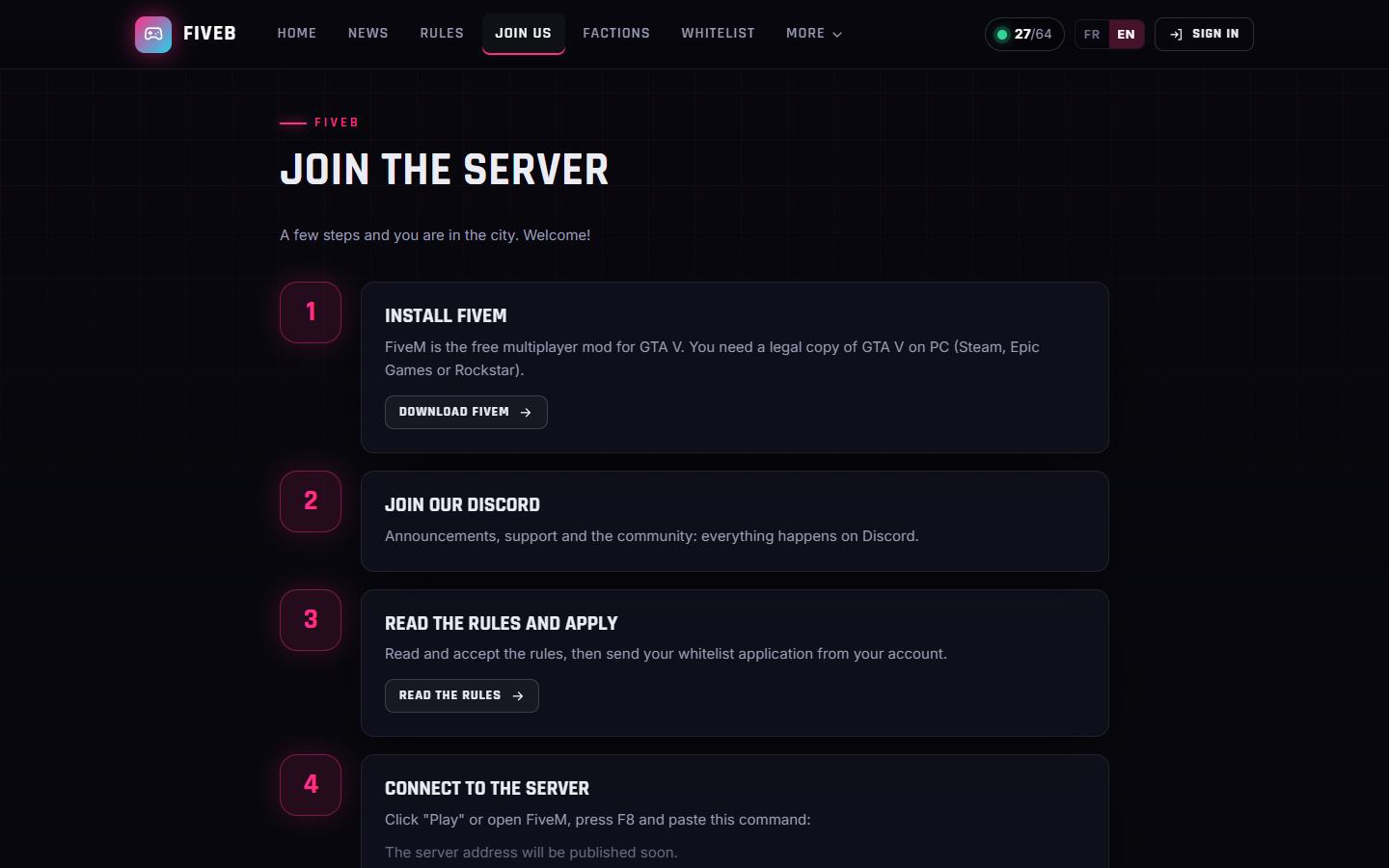Switch the language to FR

[x=1092, y=35]
